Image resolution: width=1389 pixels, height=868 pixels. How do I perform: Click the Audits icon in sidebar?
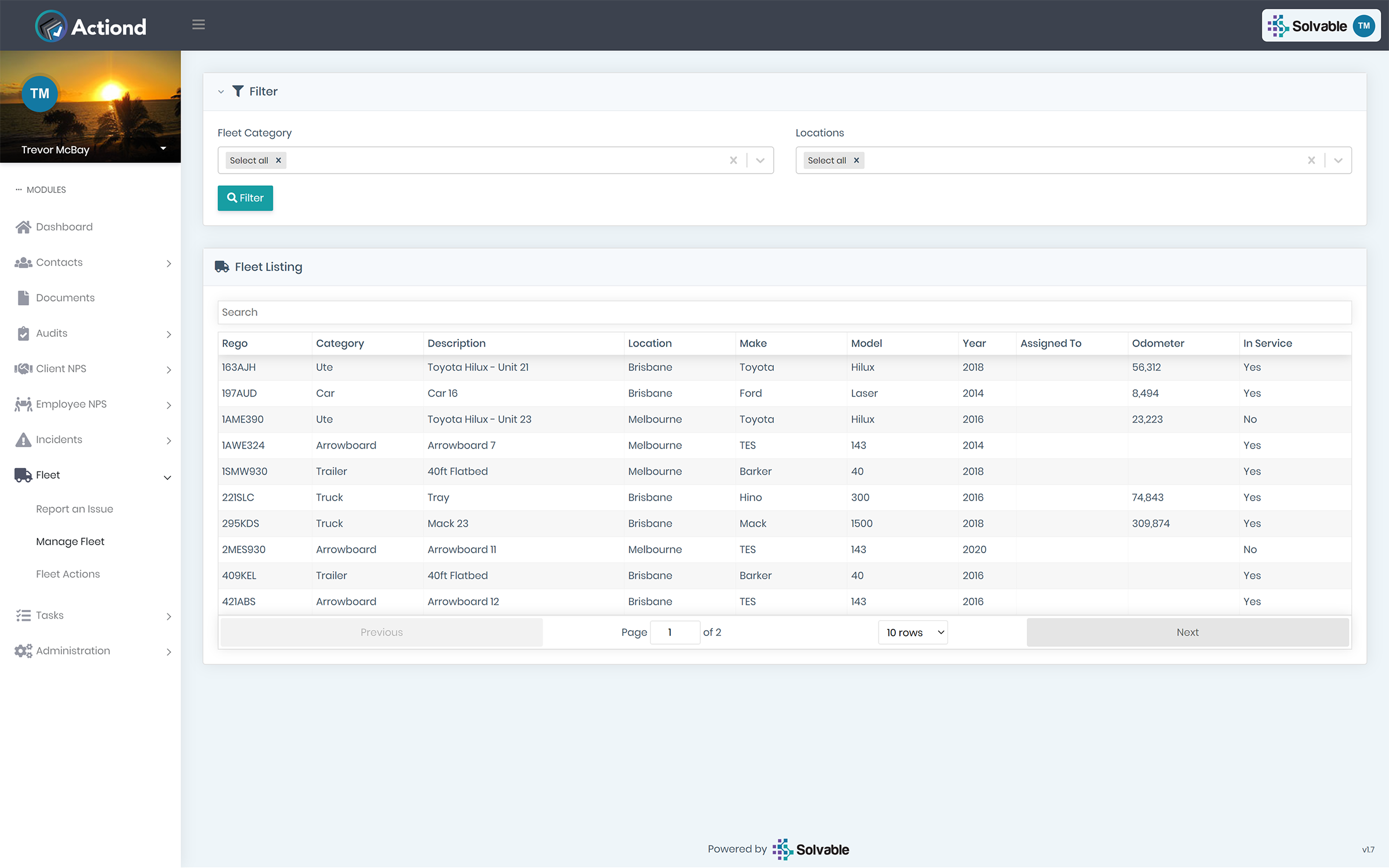tap(23, 332)
